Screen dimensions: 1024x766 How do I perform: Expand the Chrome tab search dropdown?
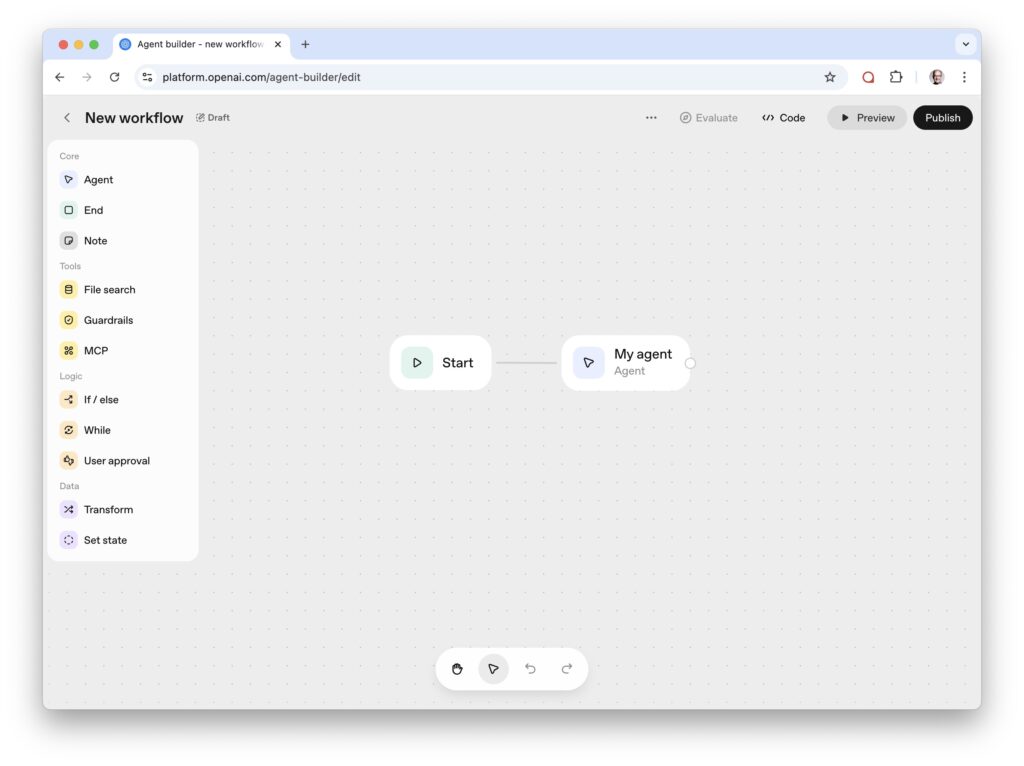[965, 44]
